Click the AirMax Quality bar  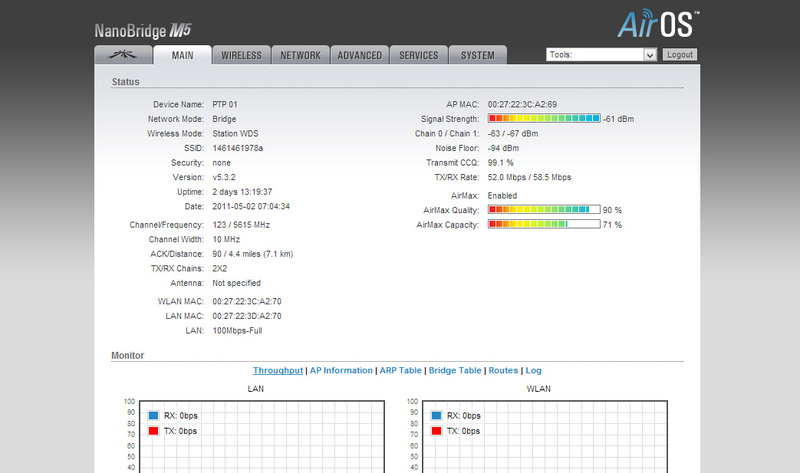[x=544, y=209]
